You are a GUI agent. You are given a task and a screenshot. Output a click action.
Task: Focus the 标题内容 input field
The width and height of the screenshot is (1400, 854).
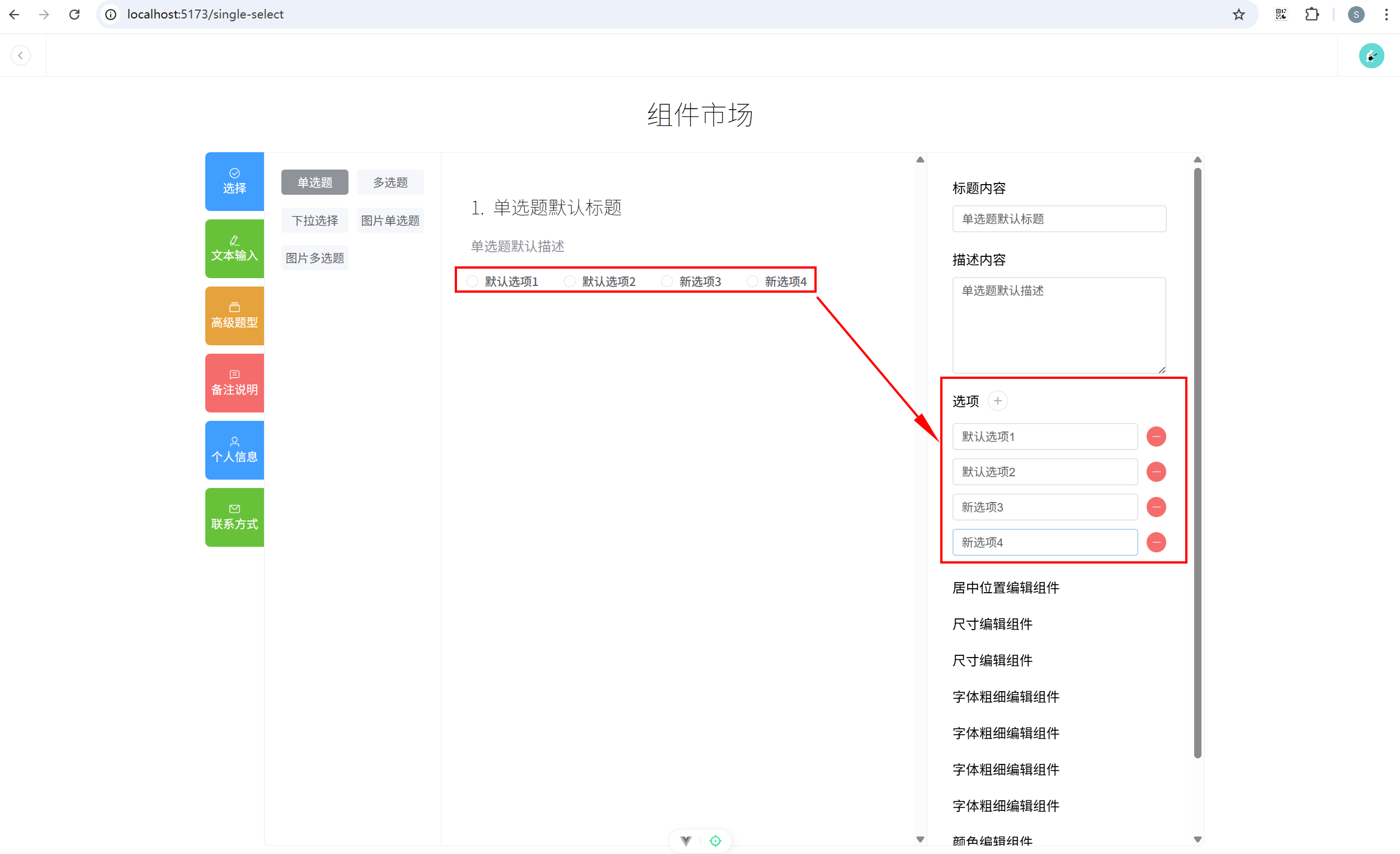tap(1058, 219)
